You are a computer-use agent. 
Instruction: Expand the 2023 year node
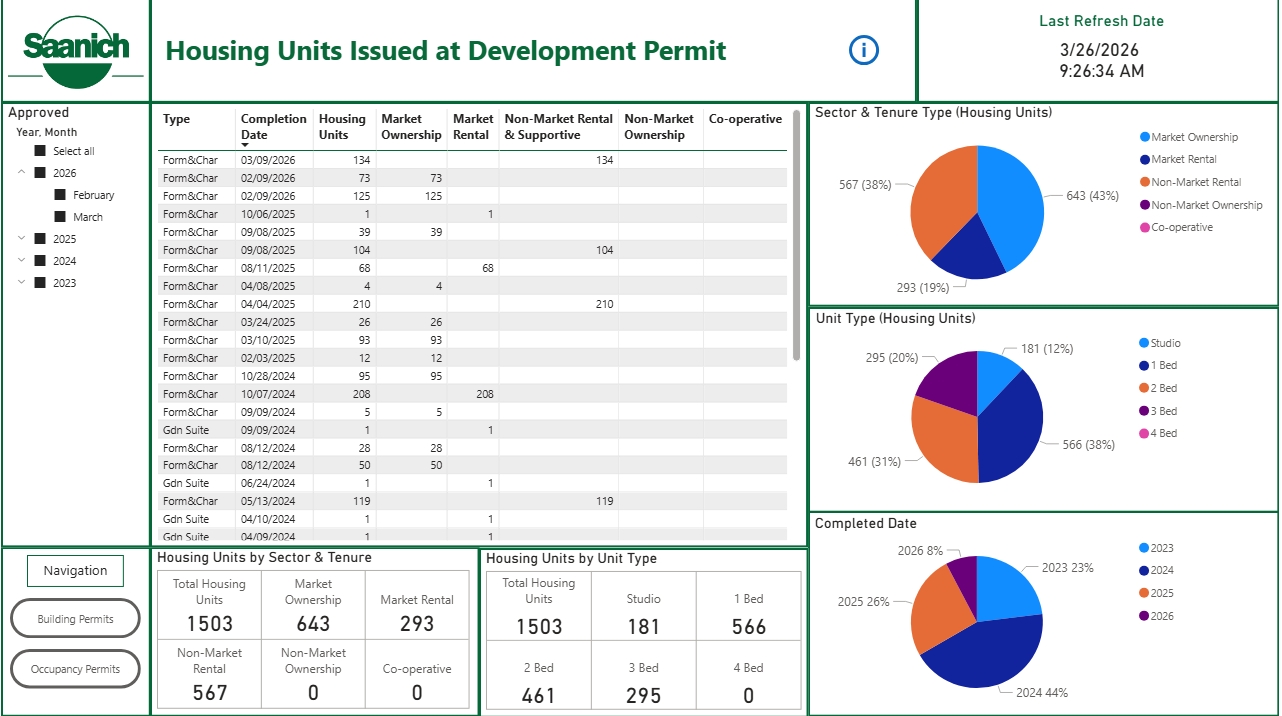click(x=21, y=283)
